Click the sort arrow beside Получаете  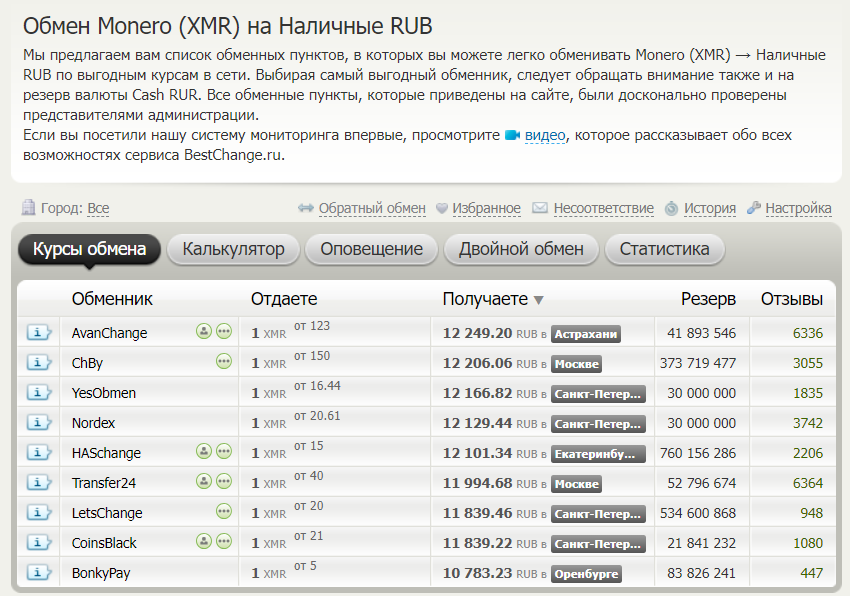[538, 300]
